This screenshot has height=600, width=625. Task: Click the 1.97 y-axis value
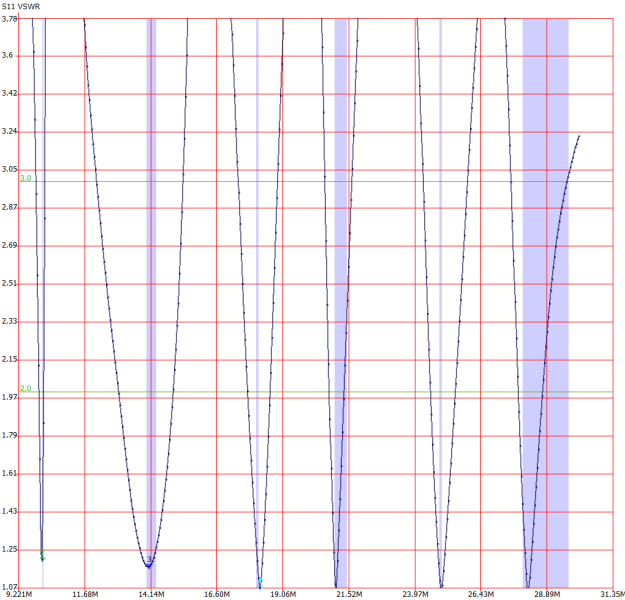coord(10,397)
